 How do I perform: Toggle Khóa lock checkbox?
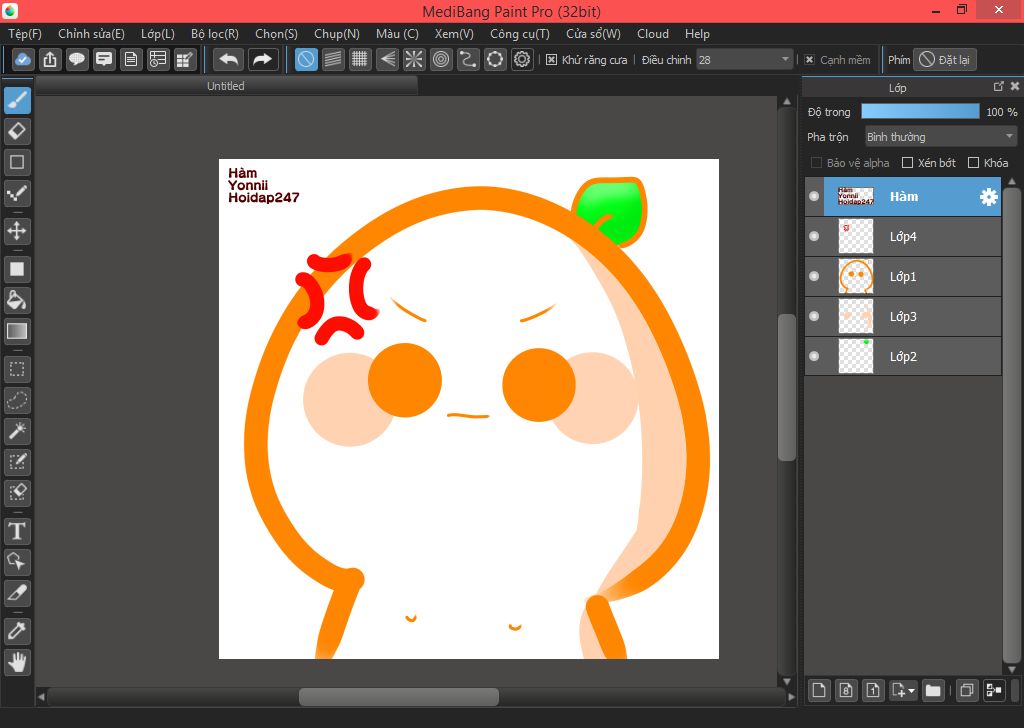[x=973, y=163]
